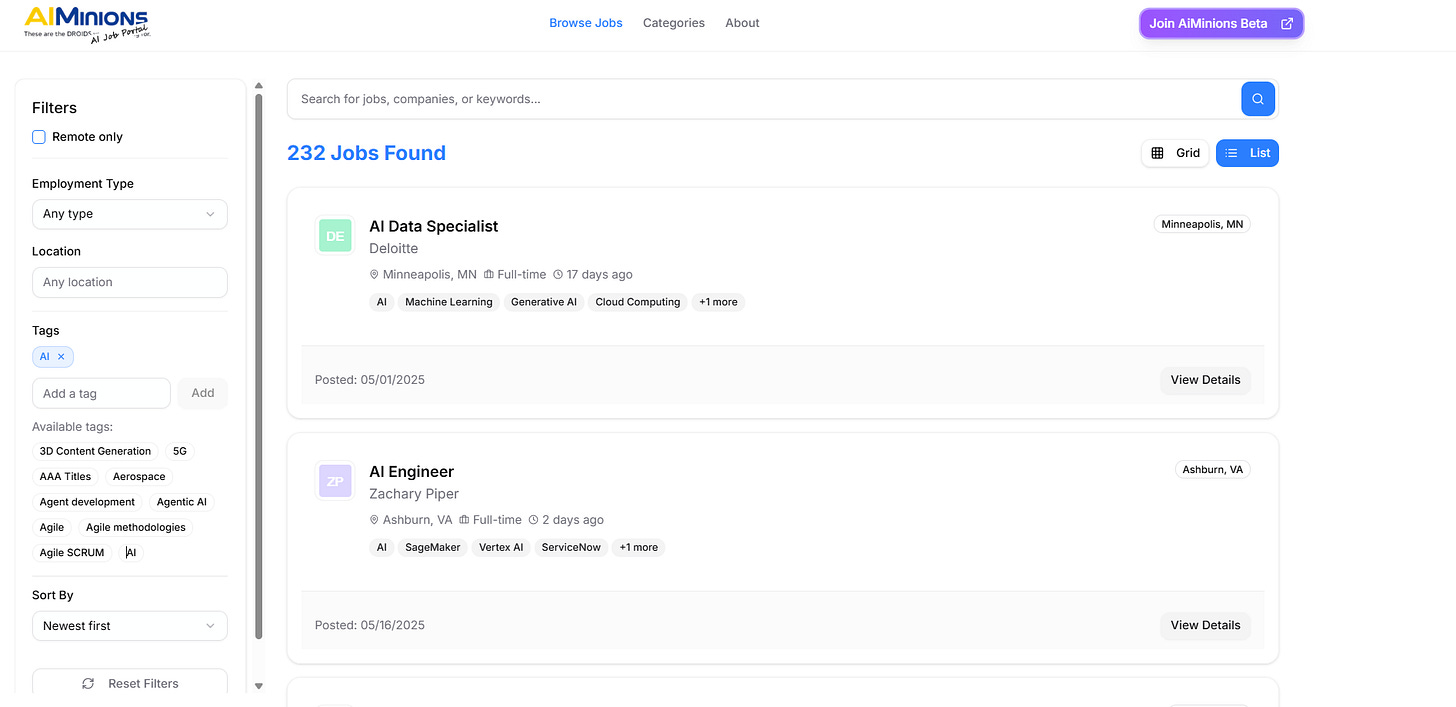Click the Zachary Piper company name
Screen dimensions: 1456x707
(x=414, y=494)
